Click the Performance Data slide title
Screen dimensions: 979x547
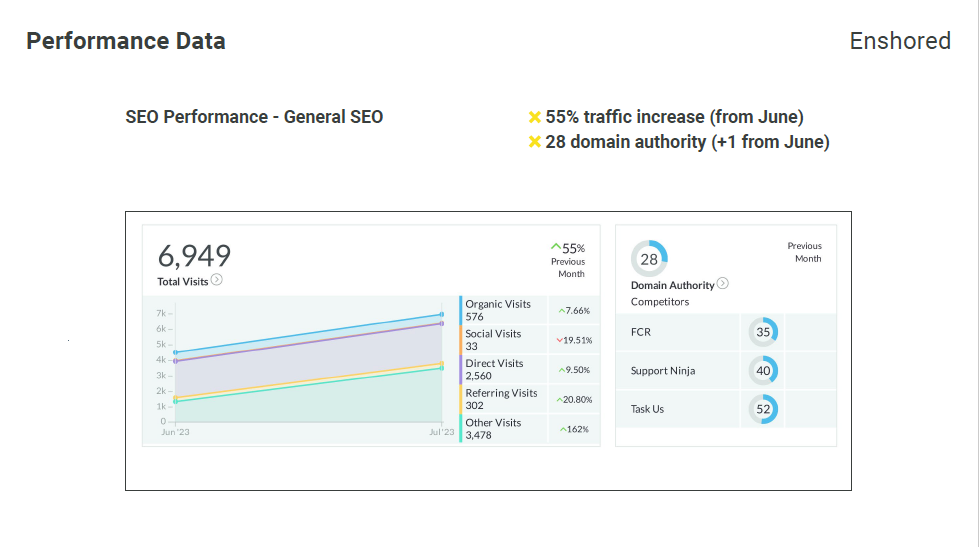pyautogui.click(x=126, y=41)
